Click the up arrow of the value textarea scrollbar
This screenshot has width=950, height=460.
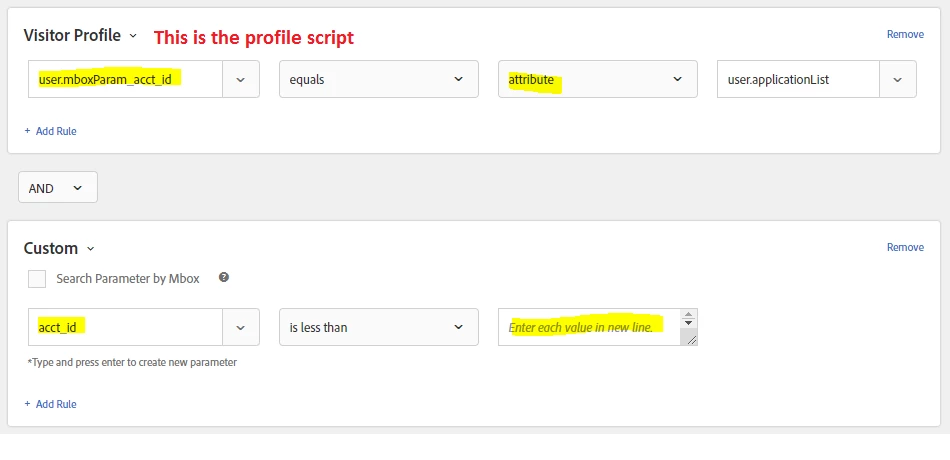click(688, 315)
